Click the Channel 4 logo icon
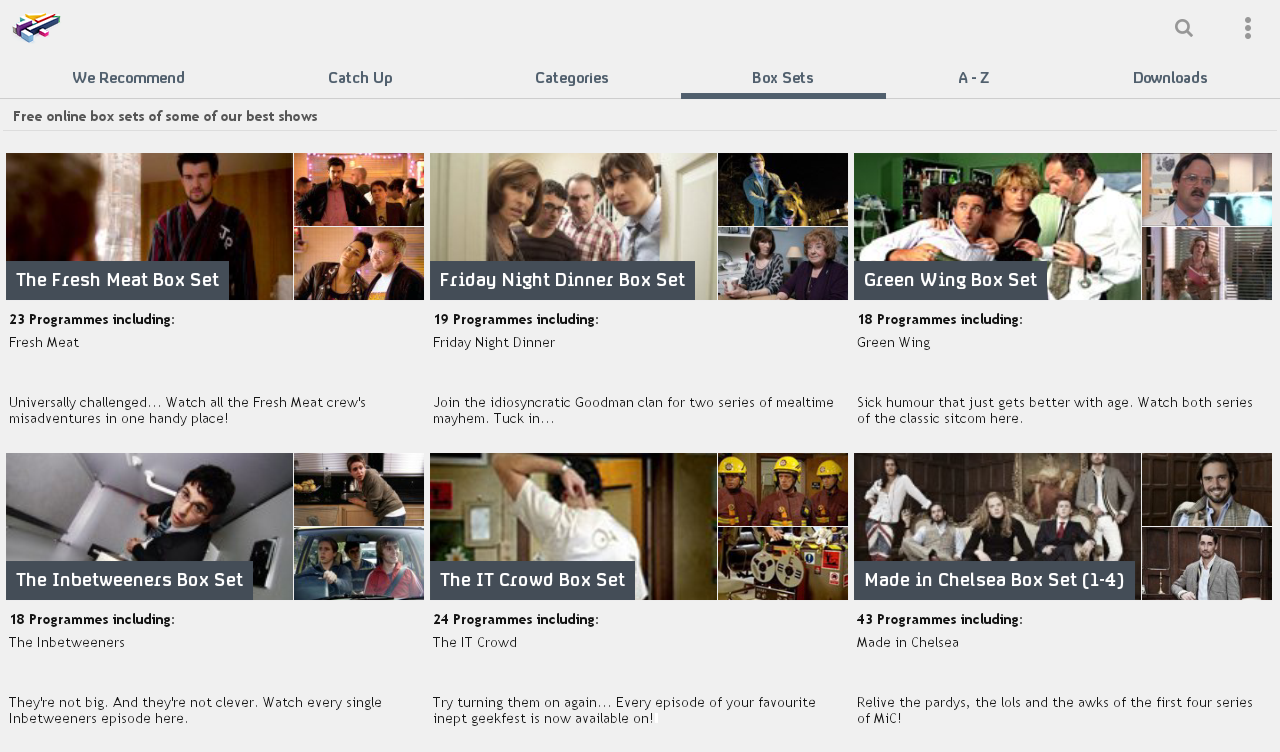The height and width of the screenshot is (752, 1280). (x=36, y=28)
